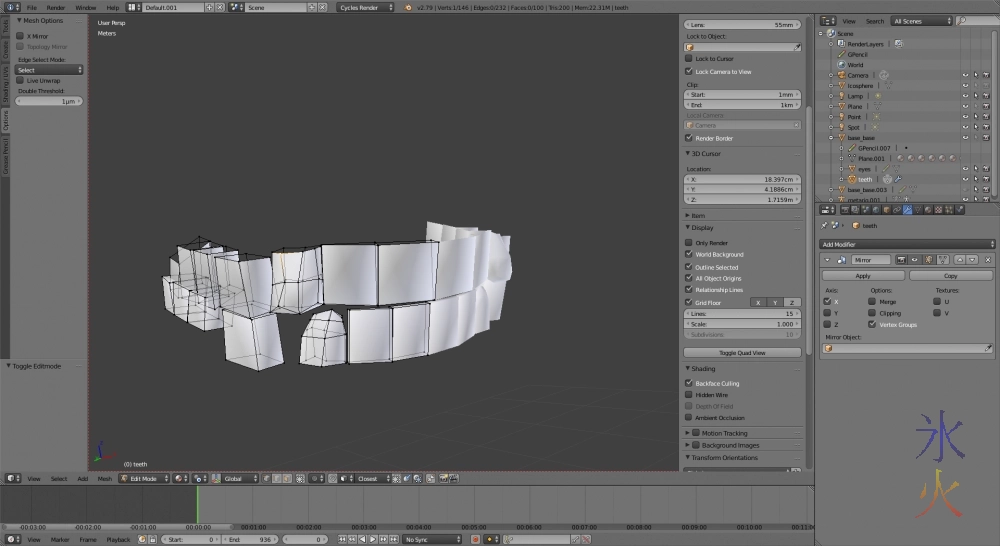Click the Mirror modifier's remove X icon
Viewport: 1000px width, 546px height.
(x=987, y=260)
